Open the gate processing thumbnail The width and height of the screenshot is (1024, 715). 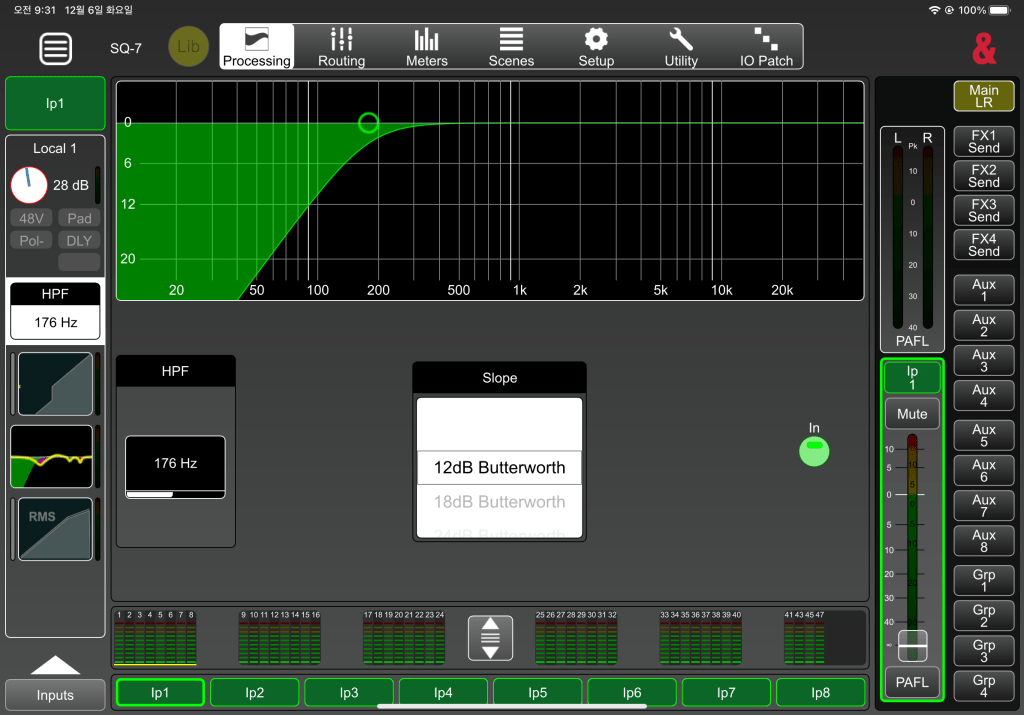pos(55,384)
